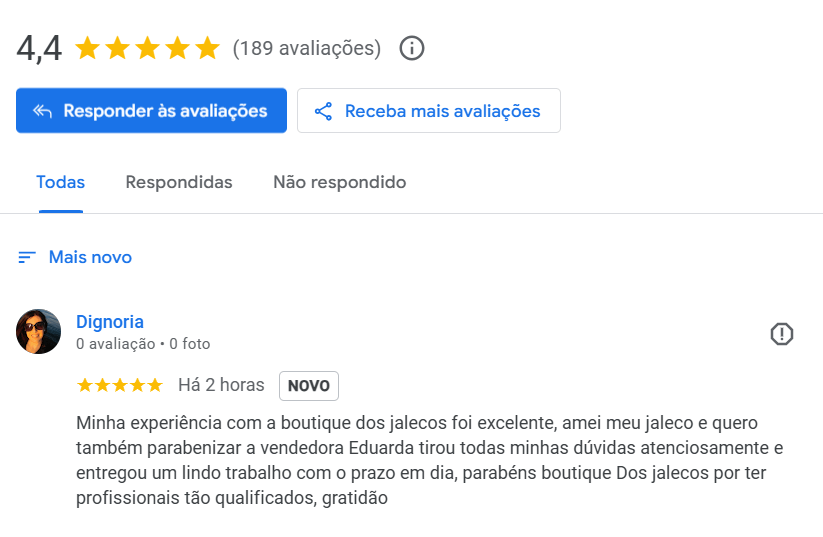The height and width of the screenshot is (537, 823).
Task: Click the sort lines icon beside Mais novo
Action: (27, 258)
